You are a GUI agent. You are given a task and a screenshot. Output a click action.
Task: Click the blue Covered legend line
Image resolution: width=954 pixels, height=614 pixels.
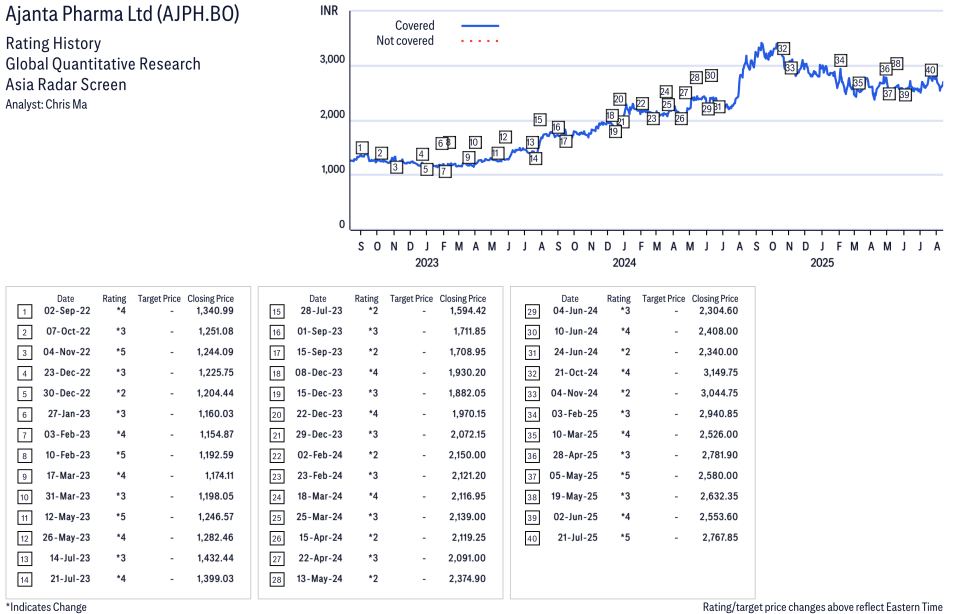tap(480, 26)
